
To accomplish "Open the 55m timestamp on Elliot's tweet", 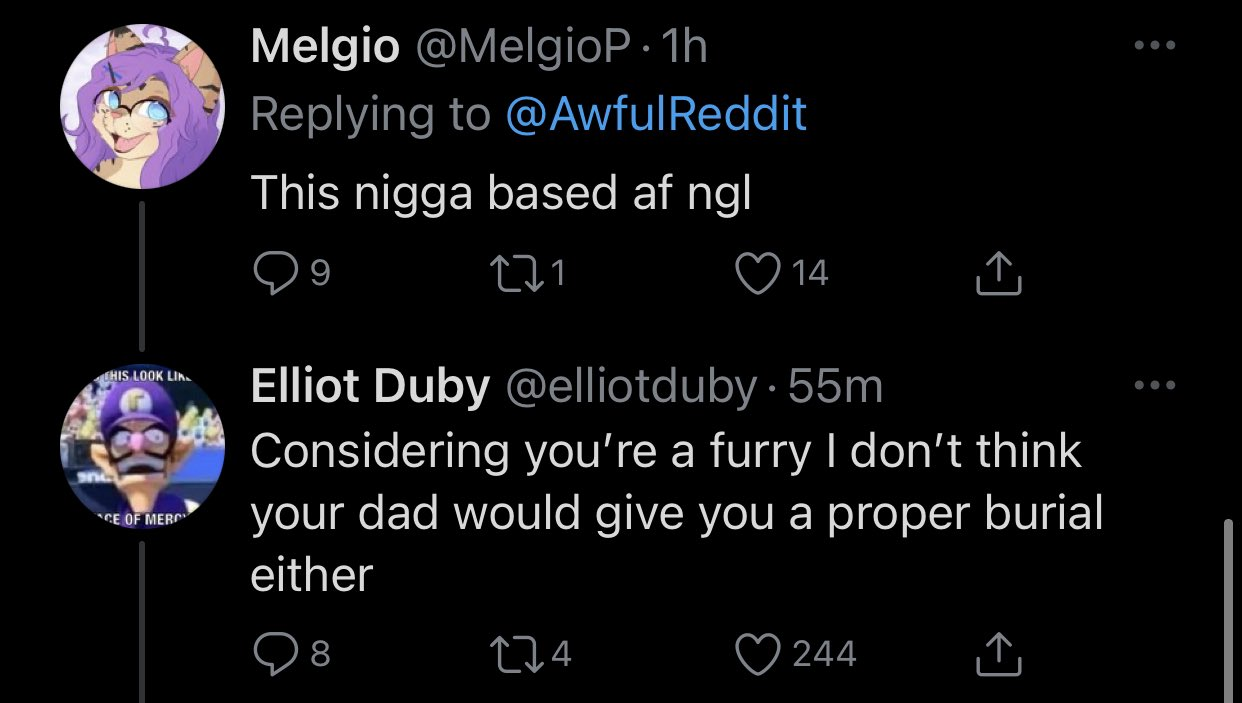I will click(x=836, y=387).
